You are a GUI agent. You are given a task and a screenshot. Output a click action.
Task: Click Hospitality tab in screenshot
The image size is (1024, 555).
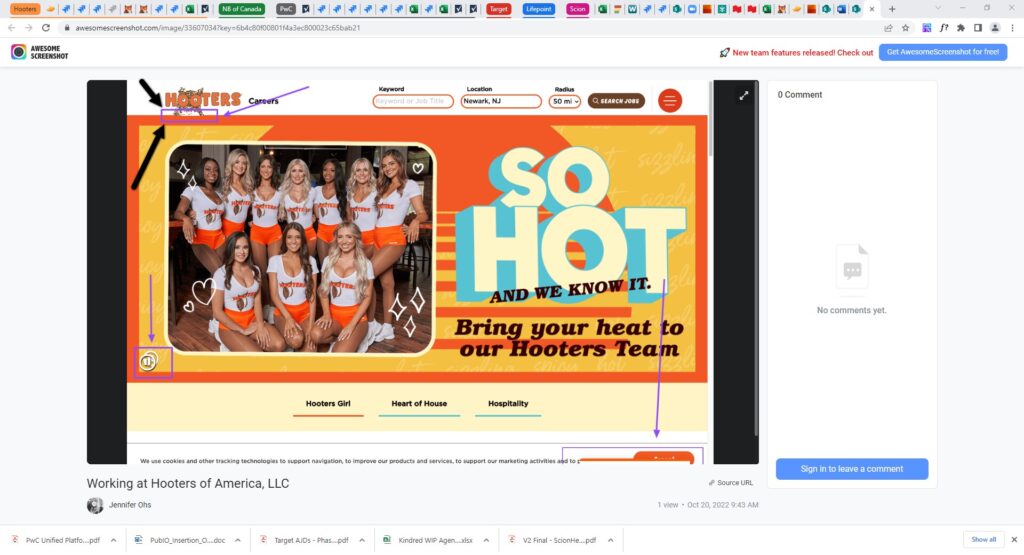pyautogui.click(x=508, y=404)
